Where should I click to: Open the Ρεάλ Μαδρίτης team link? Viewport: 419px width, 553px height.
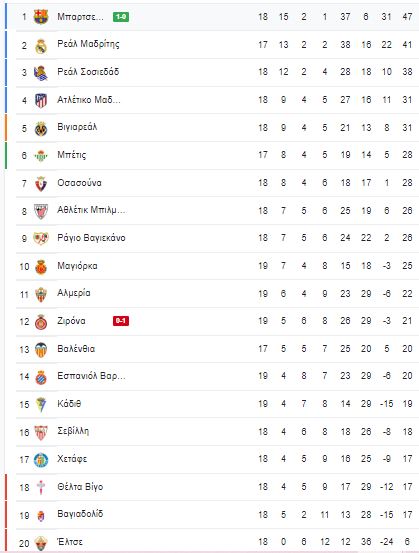[88, 44]
